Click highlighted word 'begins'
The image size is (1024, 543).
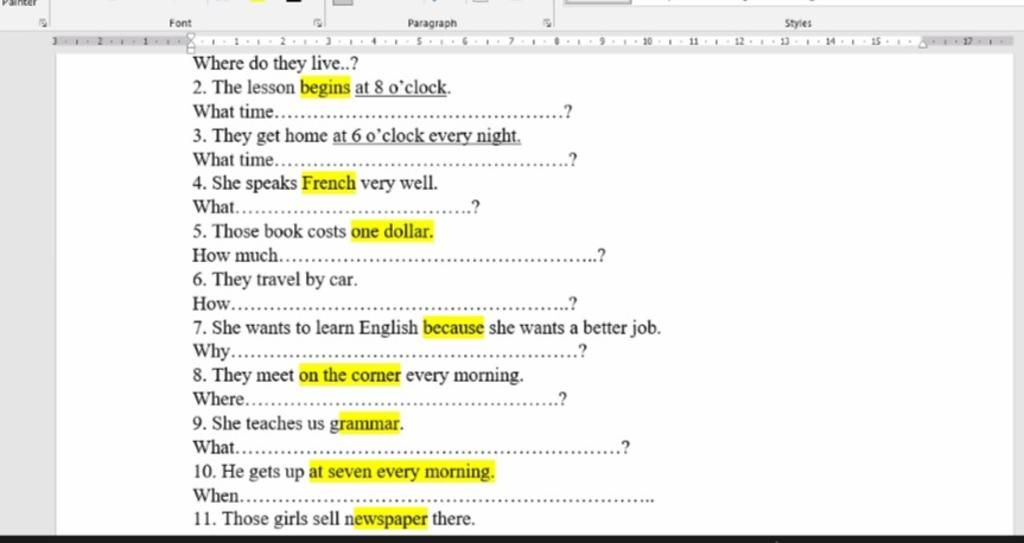point(325,88)
